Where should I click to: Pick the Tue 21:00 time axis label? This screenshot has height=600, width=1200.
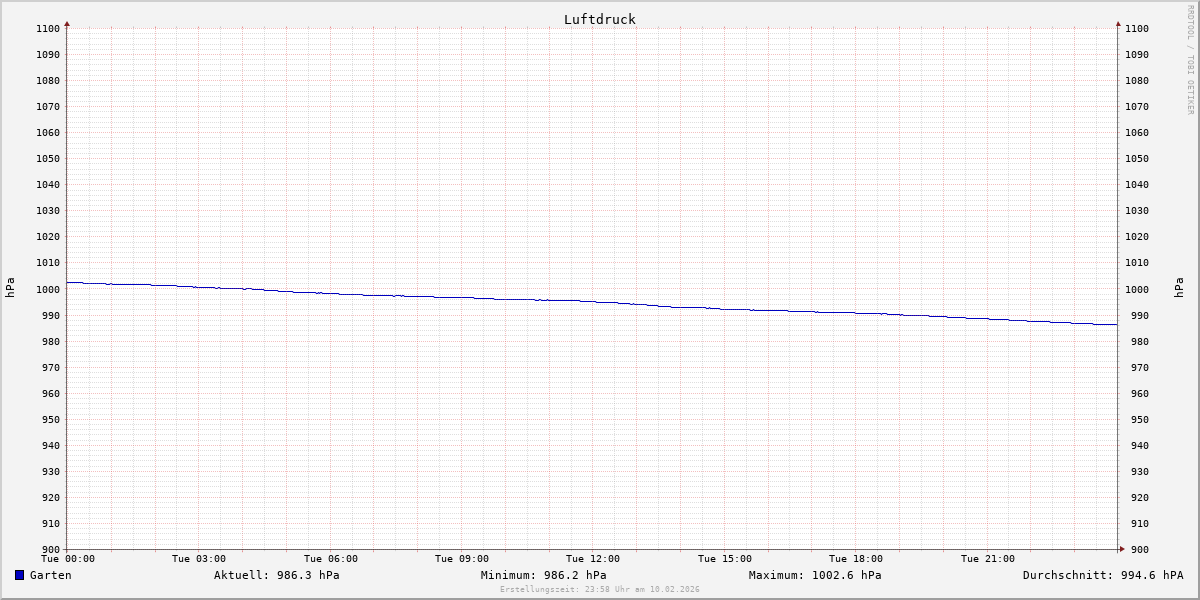[987, 559]
